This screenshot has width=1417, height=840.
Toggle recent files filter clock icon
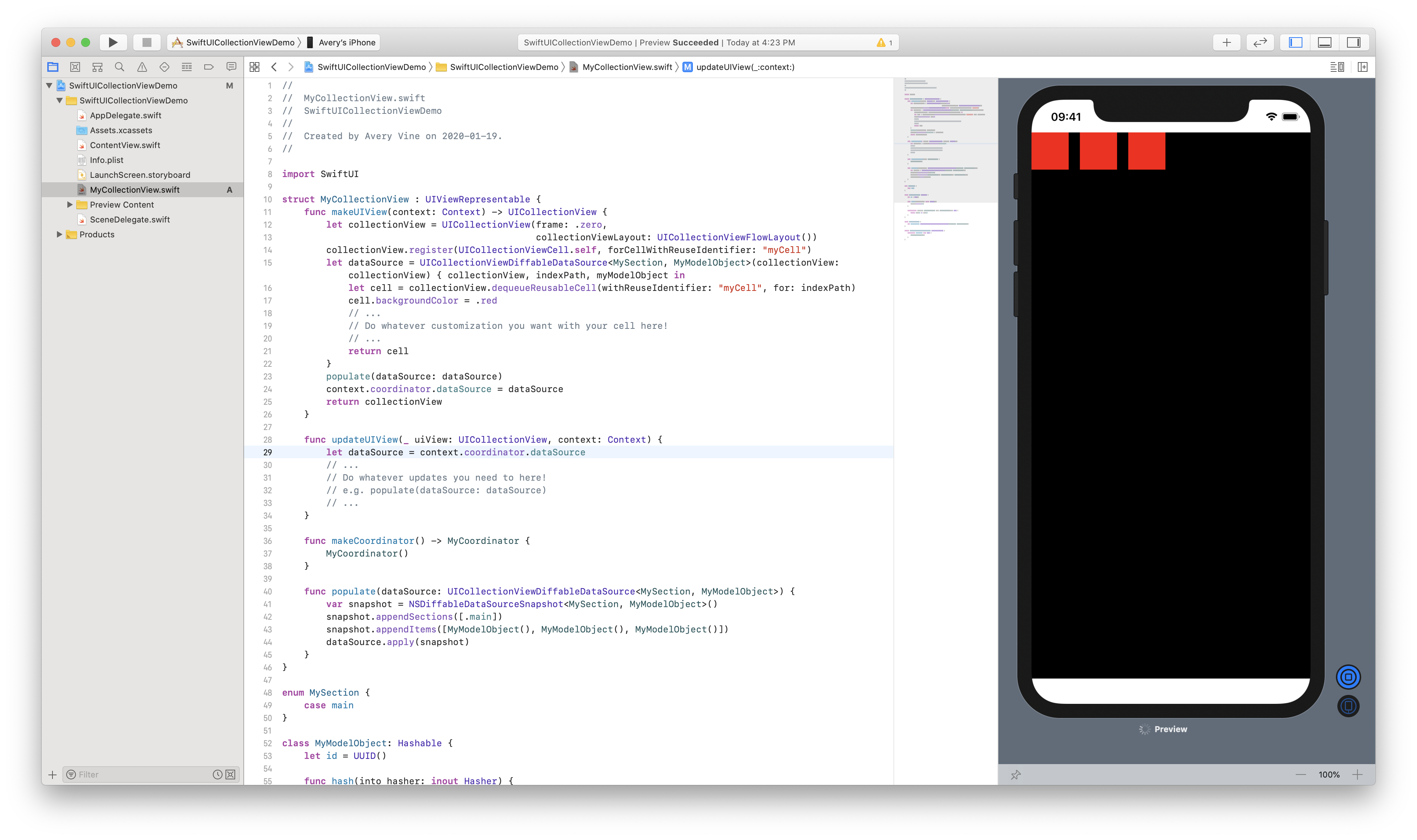217,774
